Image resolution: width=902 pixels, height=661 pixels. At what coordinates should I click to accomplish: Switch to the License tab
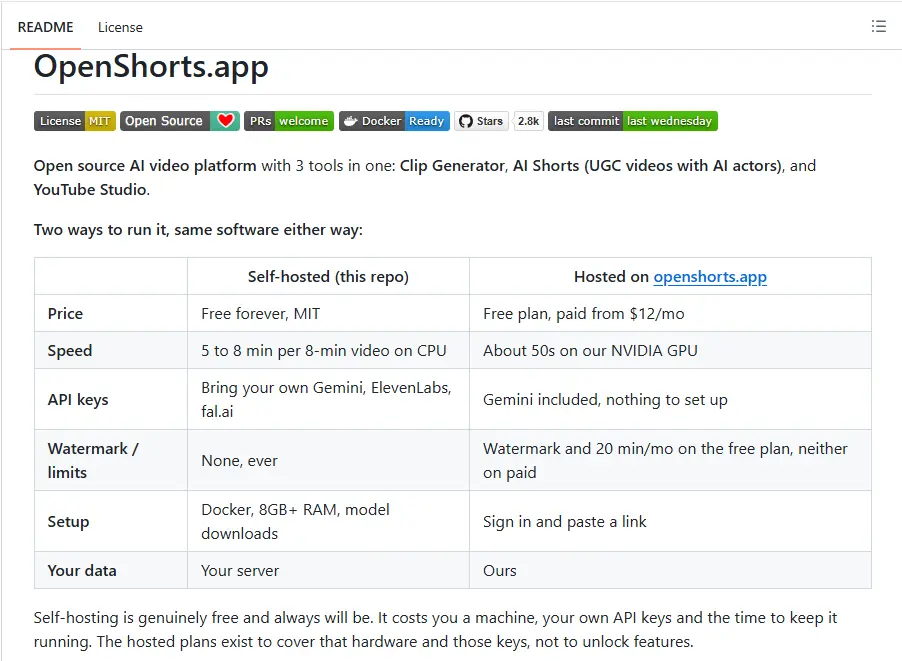(120, 27)
